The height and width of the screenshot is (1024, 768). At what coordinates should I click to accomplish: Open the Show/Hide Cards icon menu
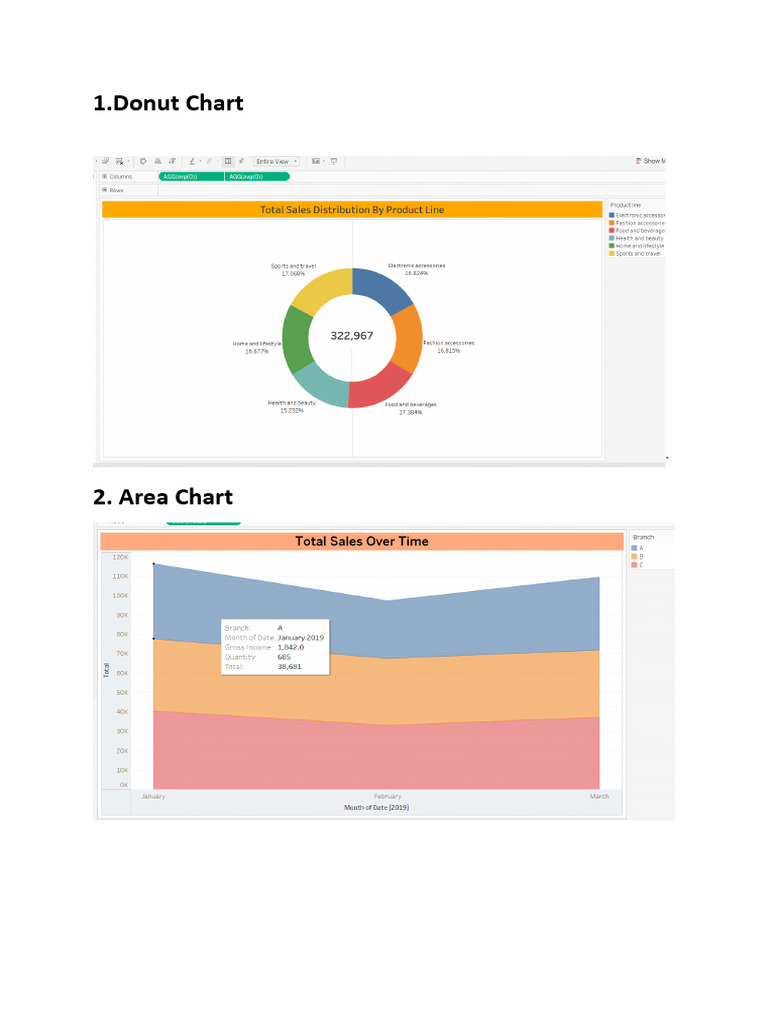tap(315, 161)
